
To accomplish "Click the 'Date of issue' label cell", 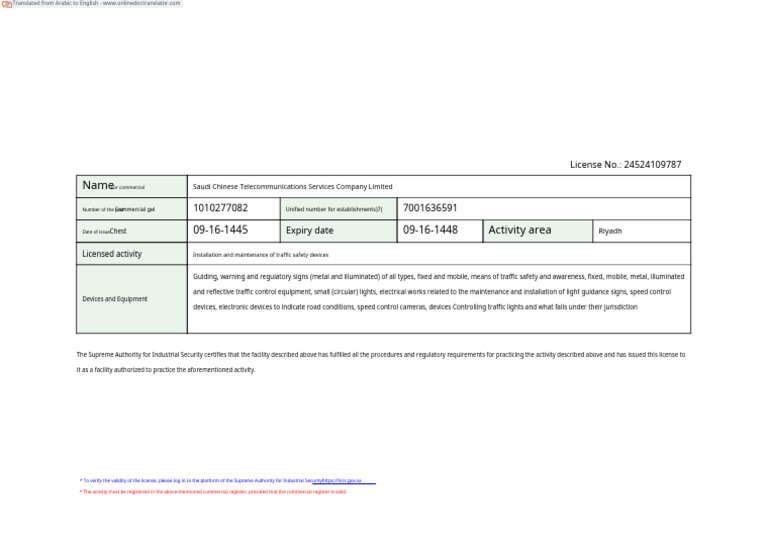I will point(132,231).
